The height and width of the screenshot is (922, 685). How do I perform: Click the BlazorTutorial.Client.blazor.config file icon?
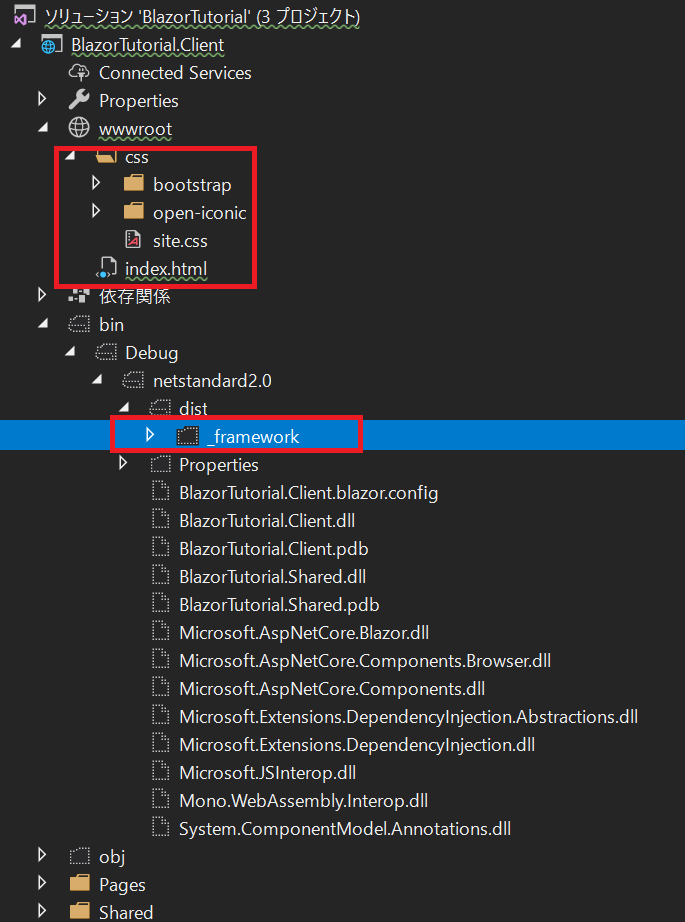point(161,492)
